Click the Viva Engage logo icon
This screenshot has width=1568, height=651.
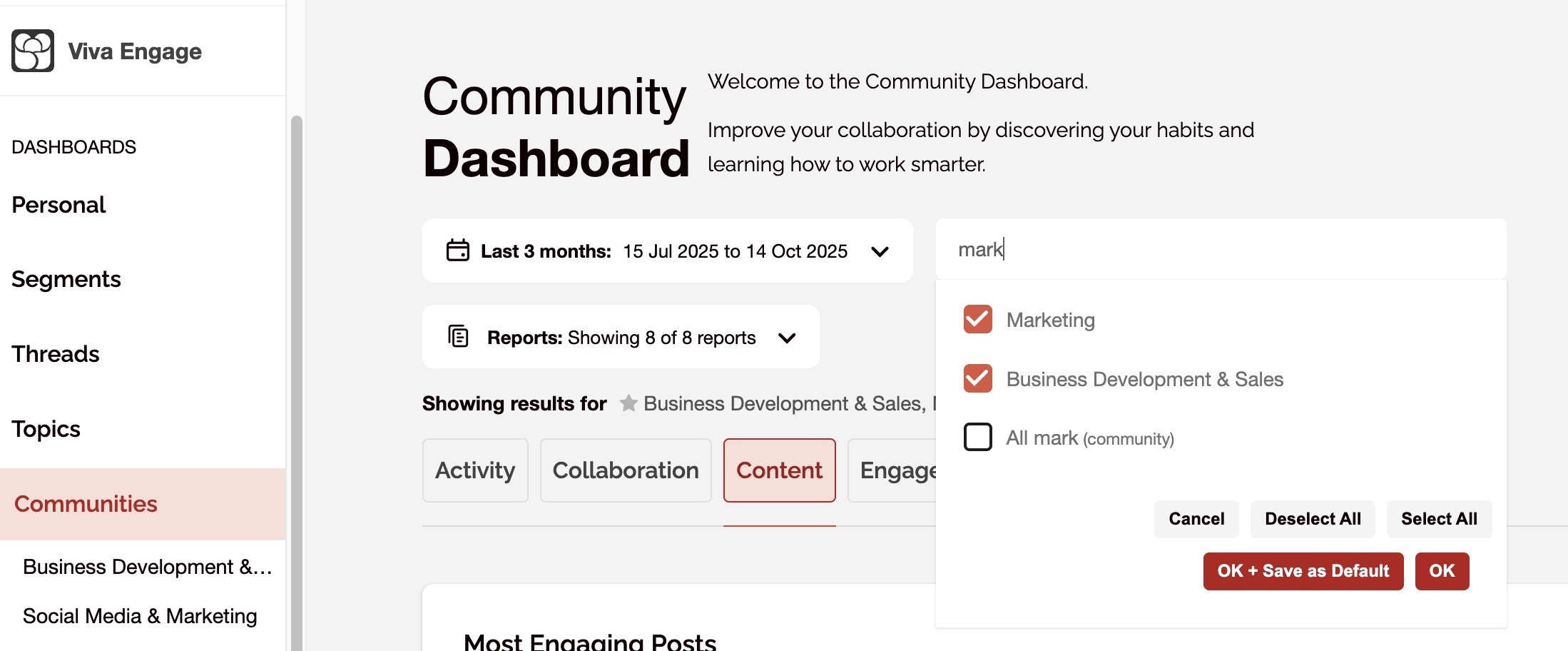(x=33, y=51)
